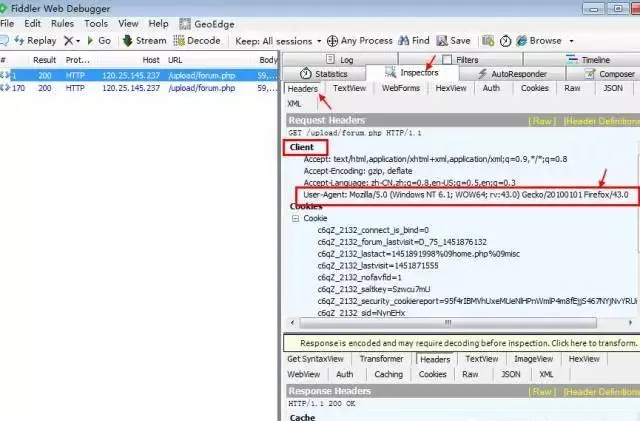Open the Rules menu
The height and width of the screenshot is (421, 640).
coord(62,24)
